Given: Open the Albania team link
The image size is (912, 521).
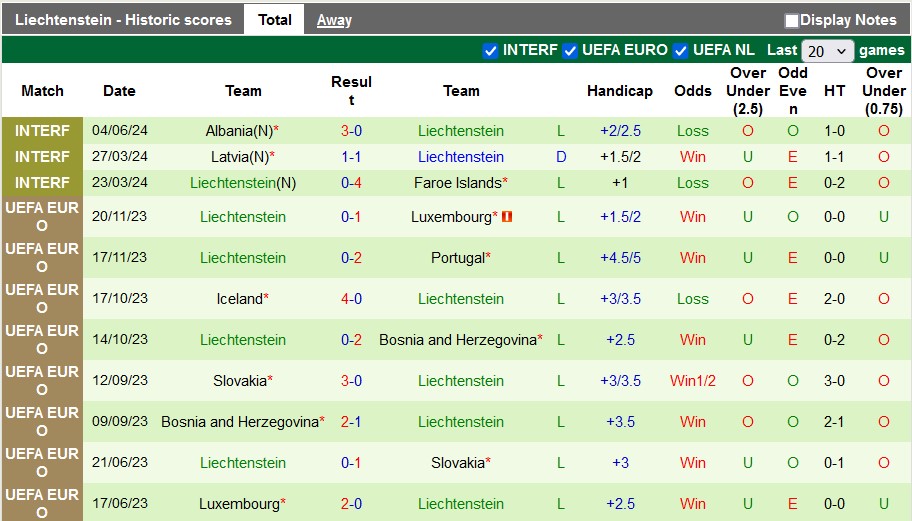Looking at the screenshot, I should pos(239,131).
